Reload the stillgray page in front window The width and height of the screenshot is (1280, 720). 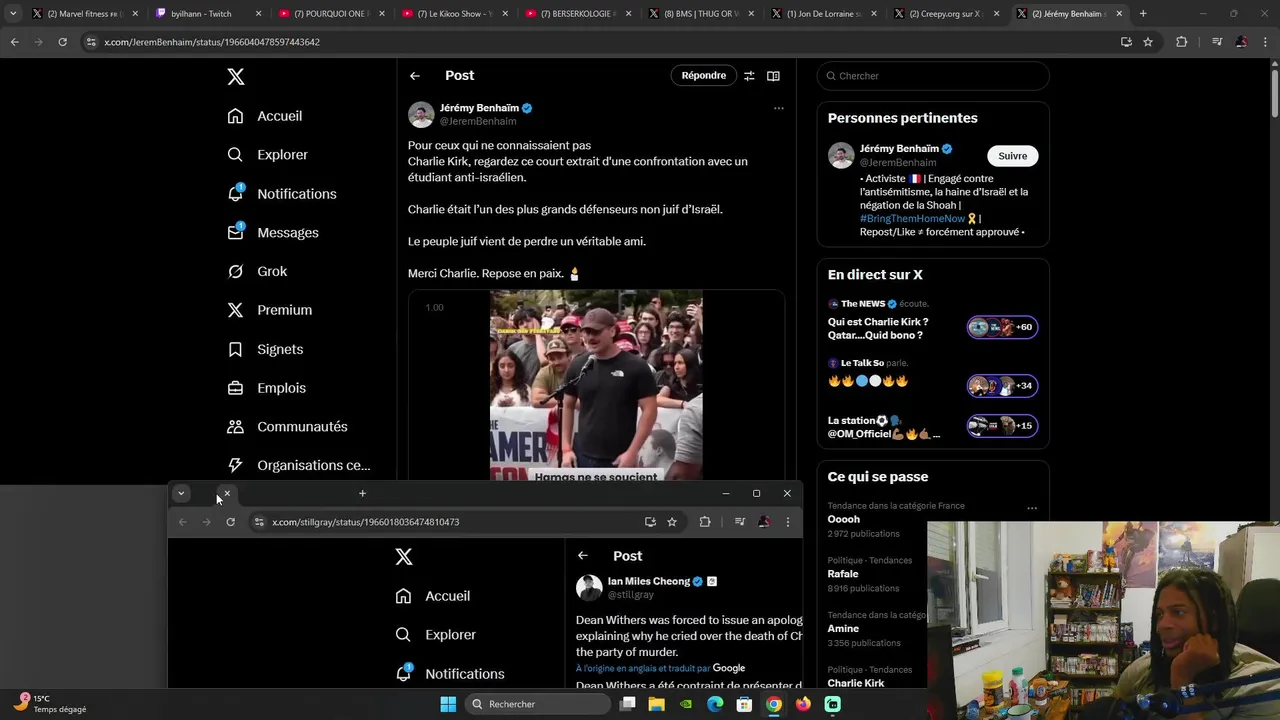[230, 522]
